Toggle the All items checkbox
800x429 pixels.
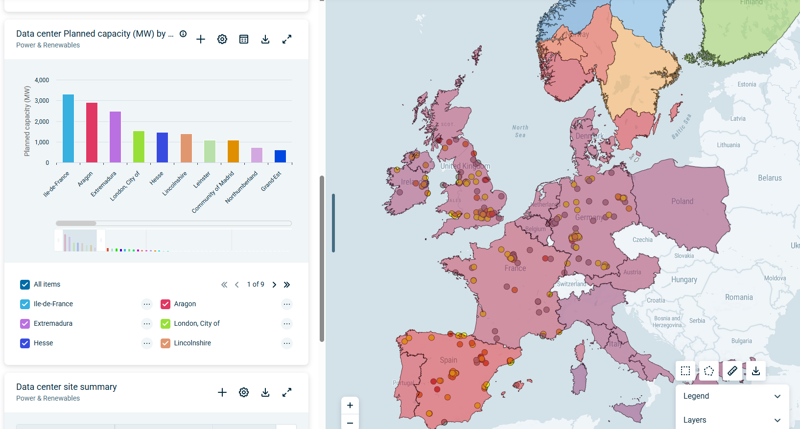pos(24,285)
